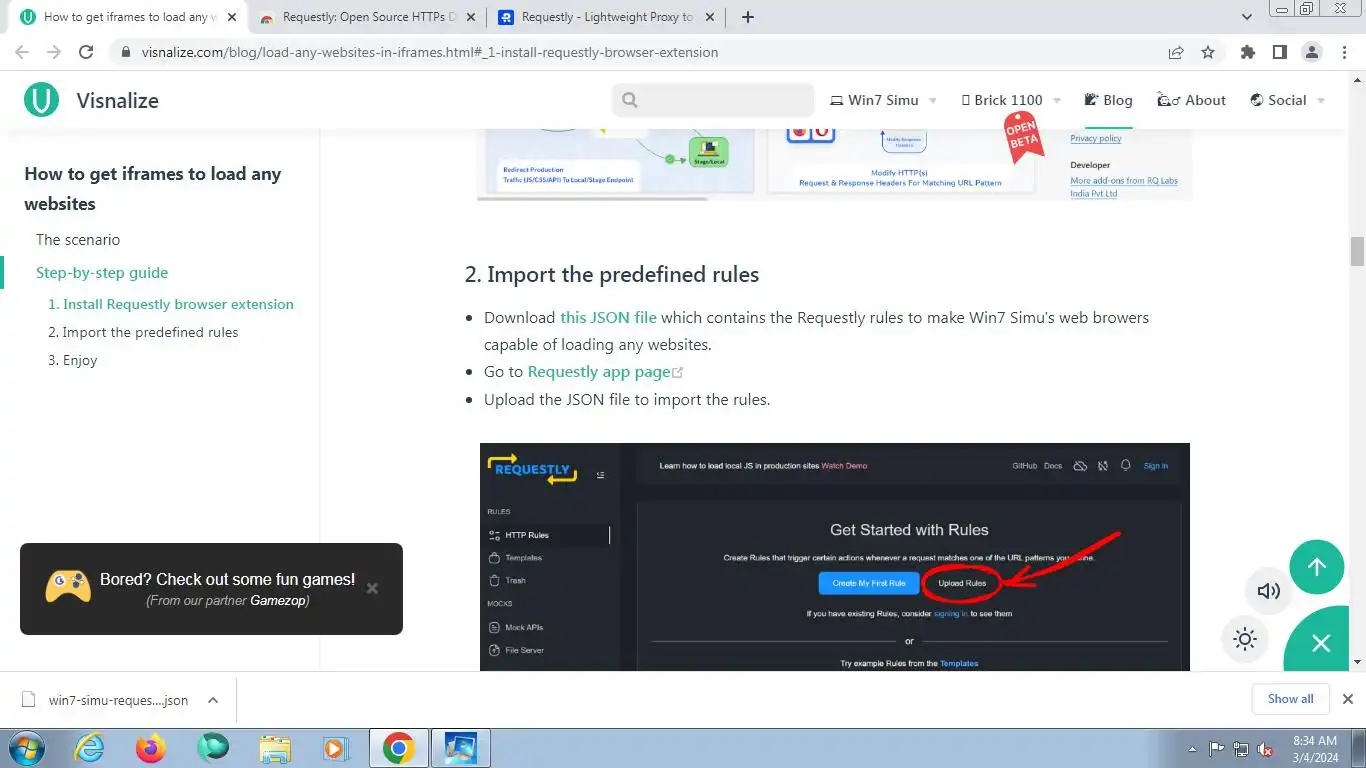Close the green floating widget X
Screen dimensions: 1366x768
[x=1321, y=643]
